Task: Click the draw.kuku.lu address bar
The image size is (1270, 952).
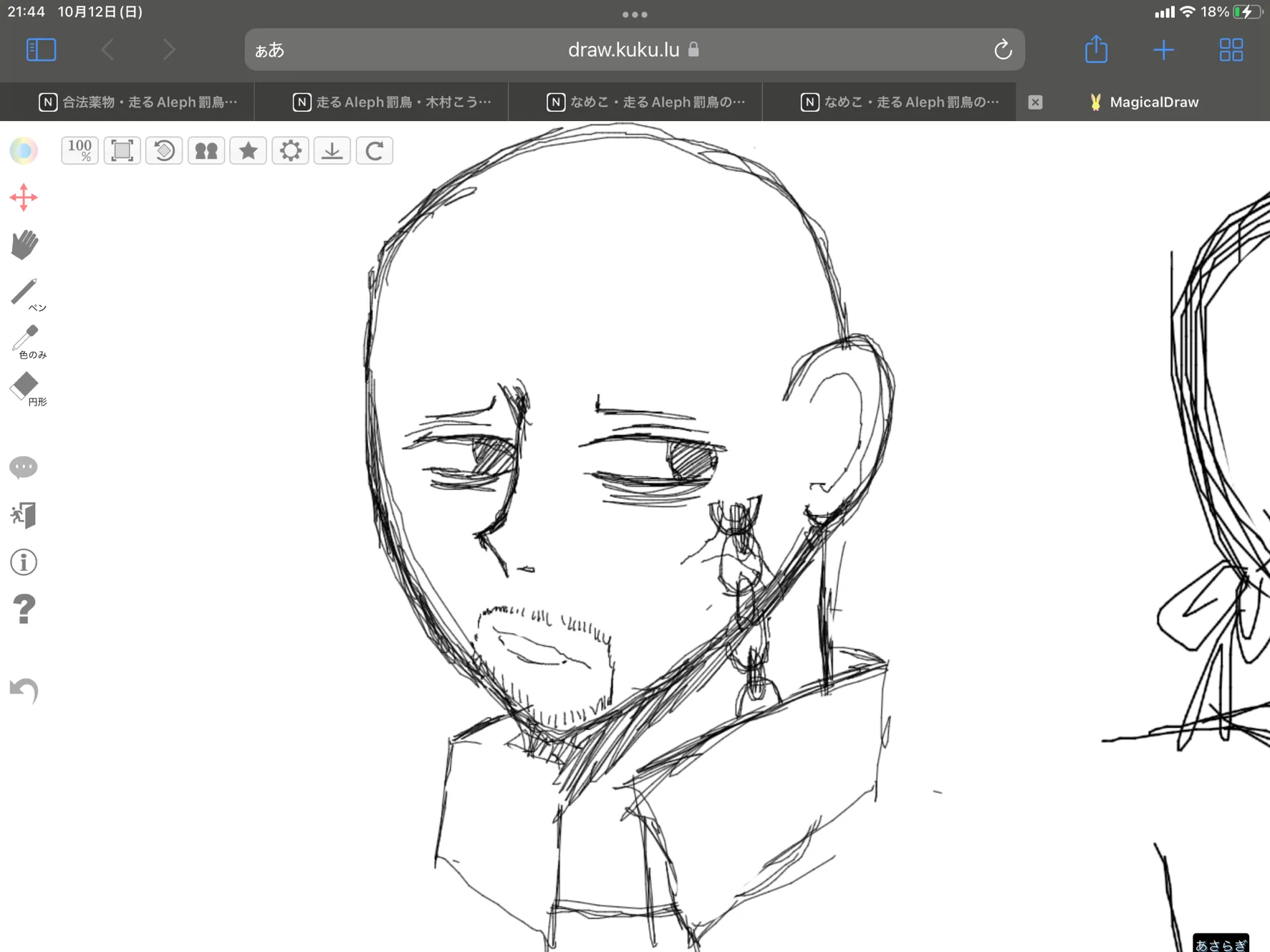Action: (x=635, y=49)
